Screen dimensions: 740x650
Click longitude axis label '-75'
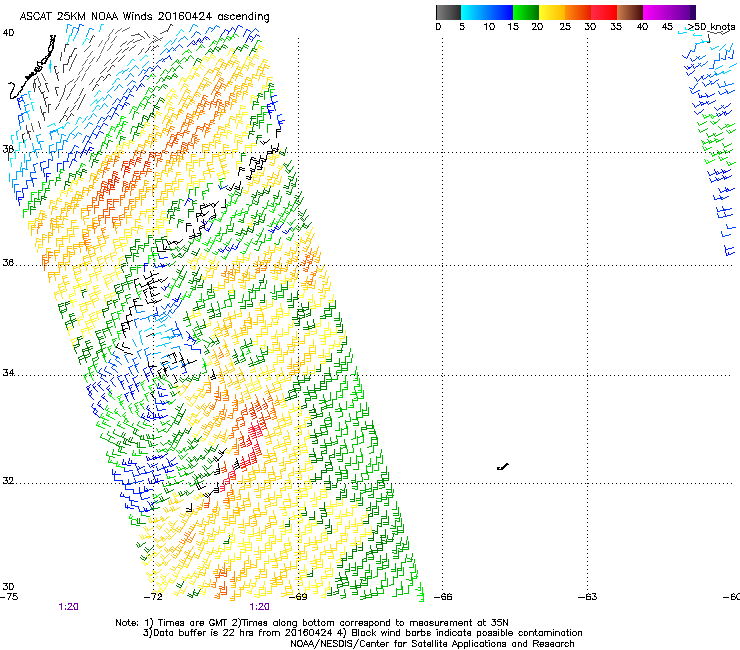point(9,597)
